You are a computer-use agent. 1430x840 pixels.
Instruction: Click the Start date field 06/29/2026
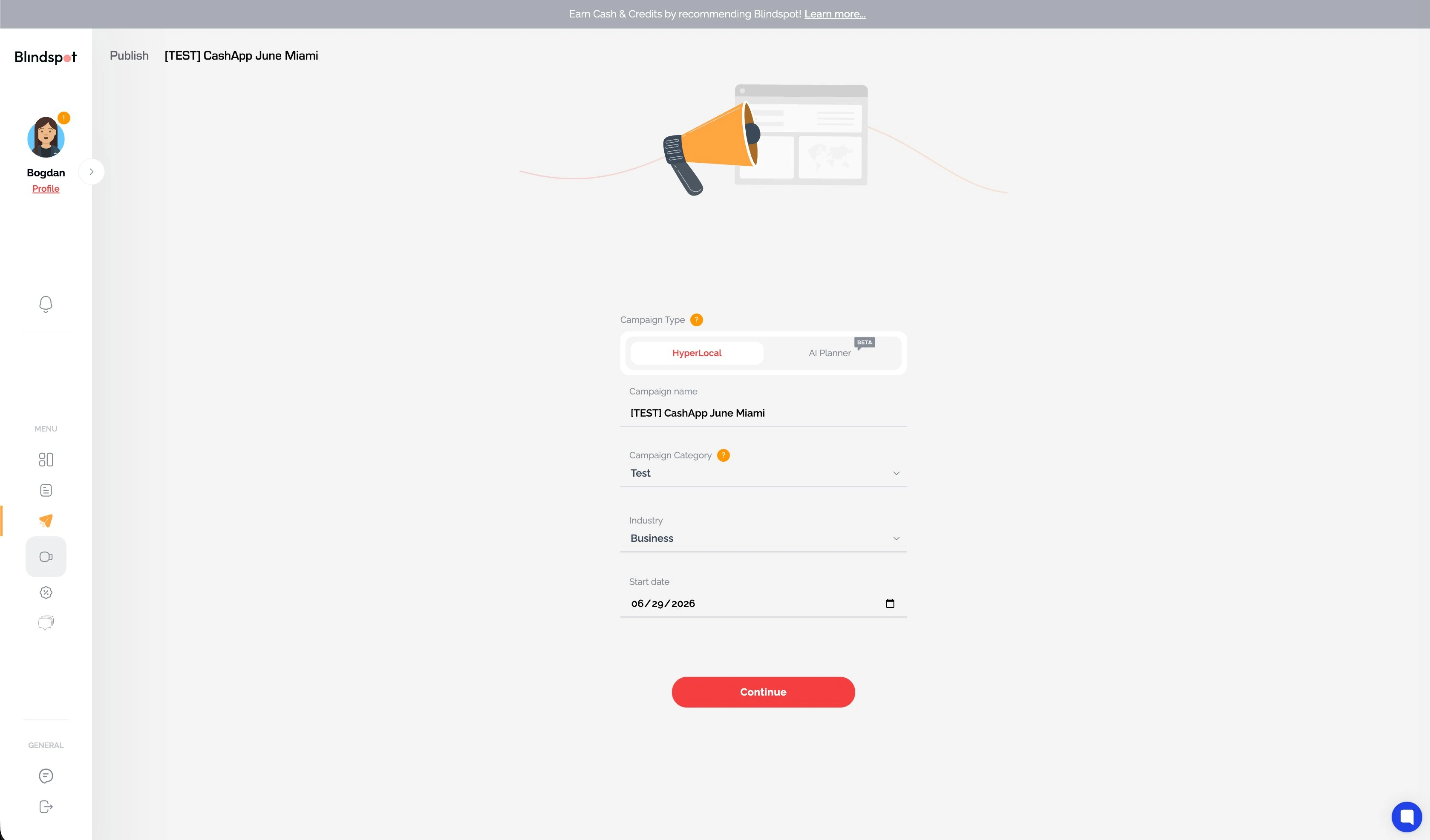pos(763,604)
